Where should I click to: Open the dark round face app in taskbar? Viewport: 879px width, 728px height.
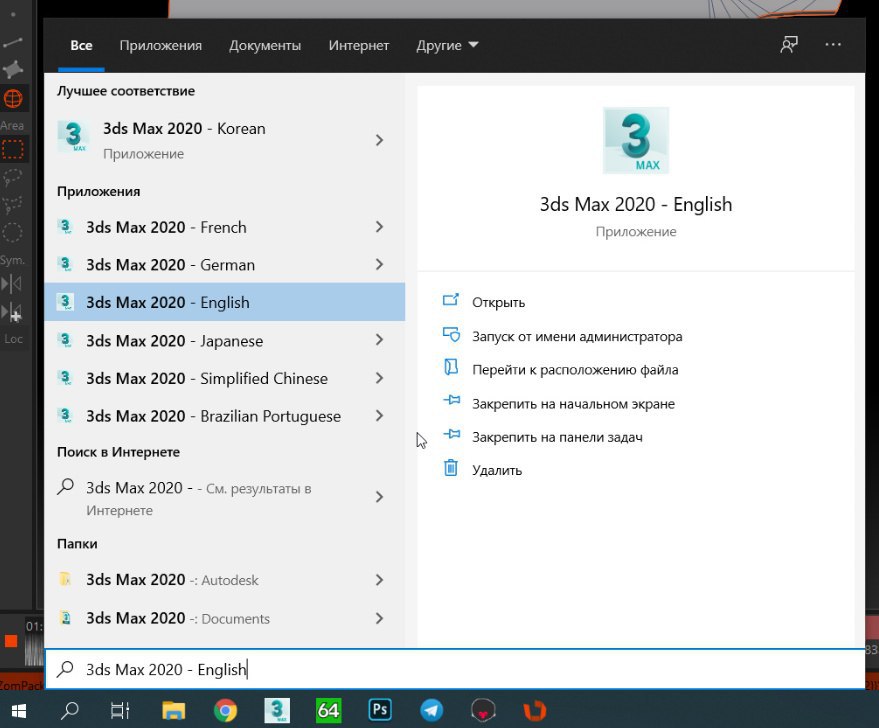point(483,711)
